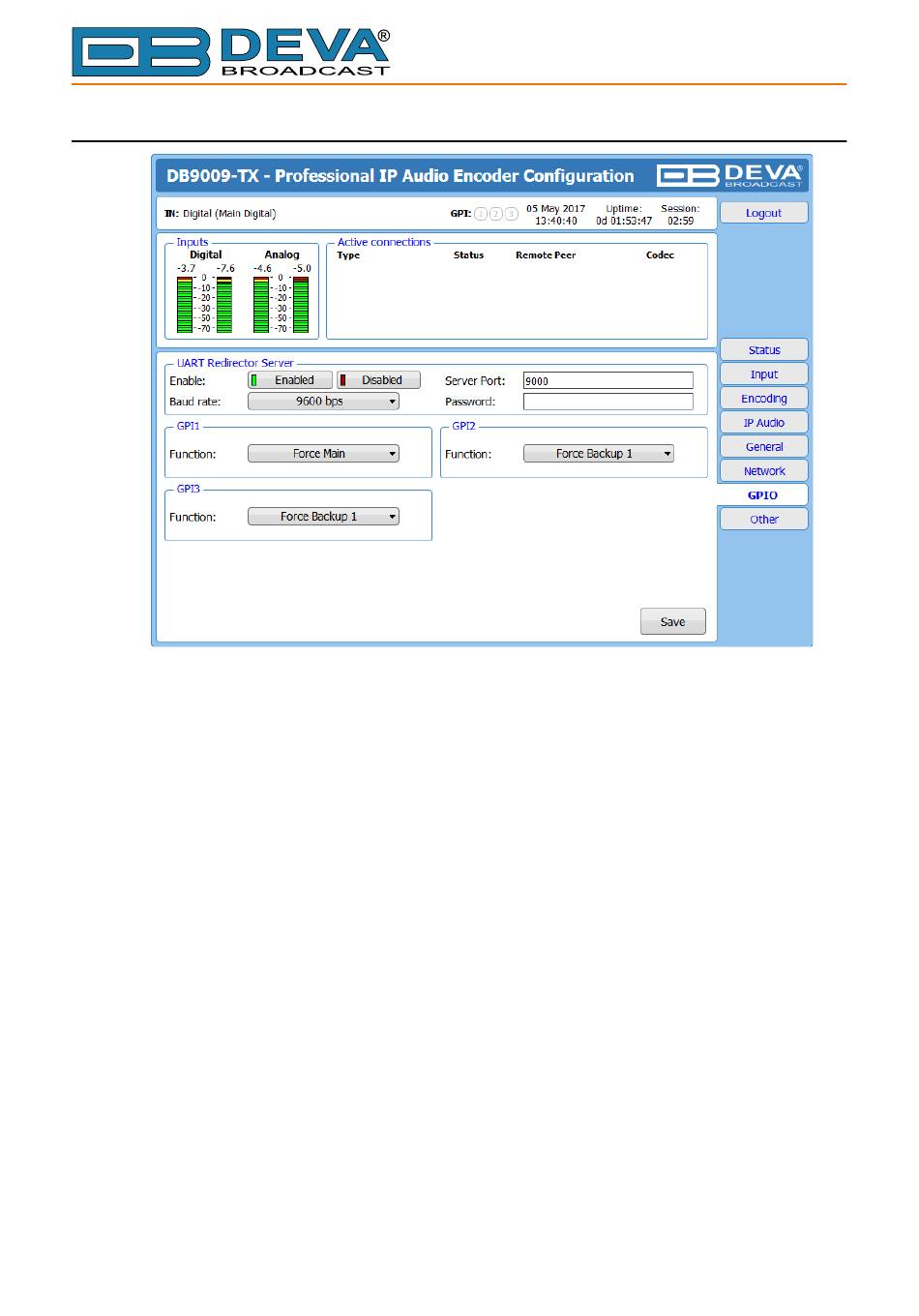Viewport: 919px width, 1316px height.
Task: Open the Baud rate dropdown
Action: pos(323,402)
